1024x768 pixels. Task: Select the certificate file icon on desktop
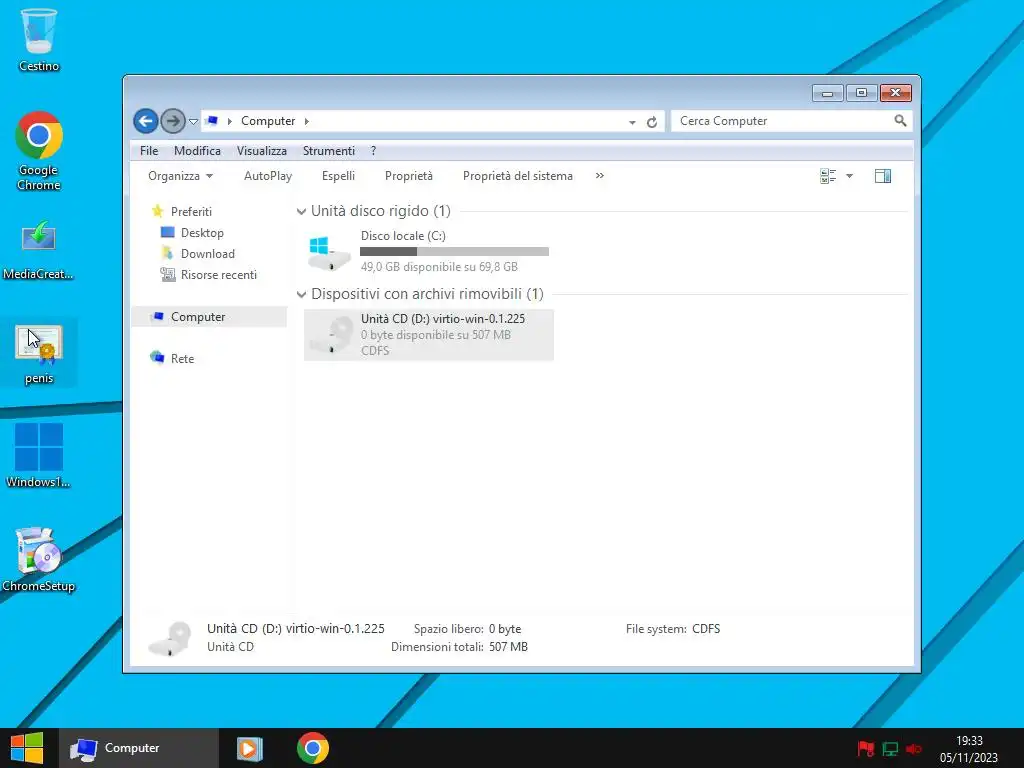[39, 353]
